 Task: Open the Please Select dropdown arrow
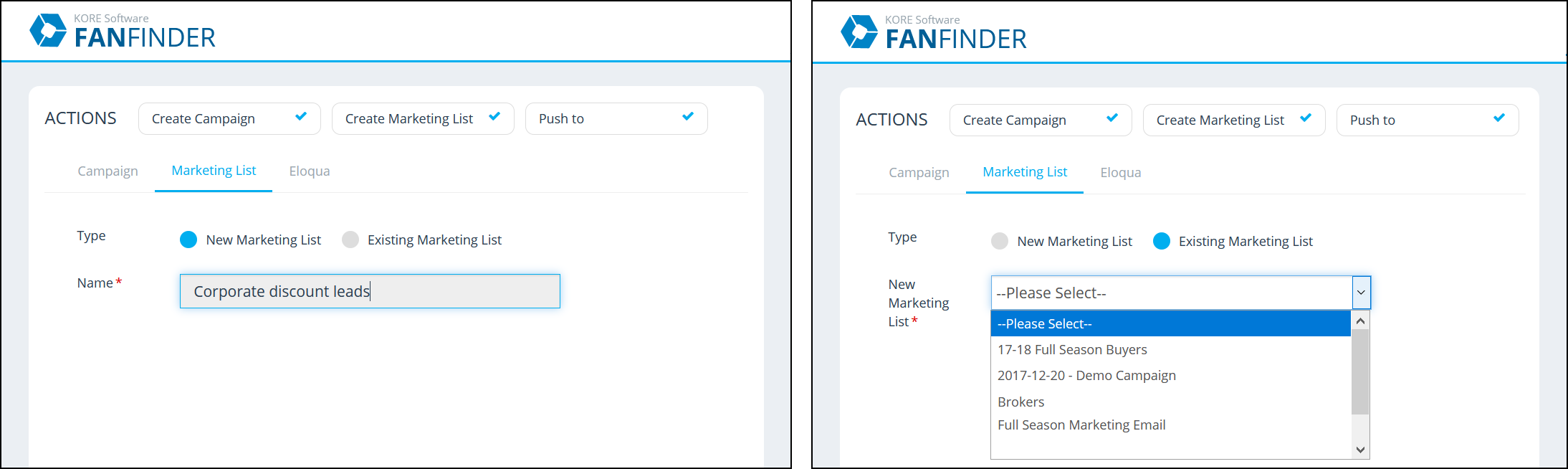pos(1361,293)
